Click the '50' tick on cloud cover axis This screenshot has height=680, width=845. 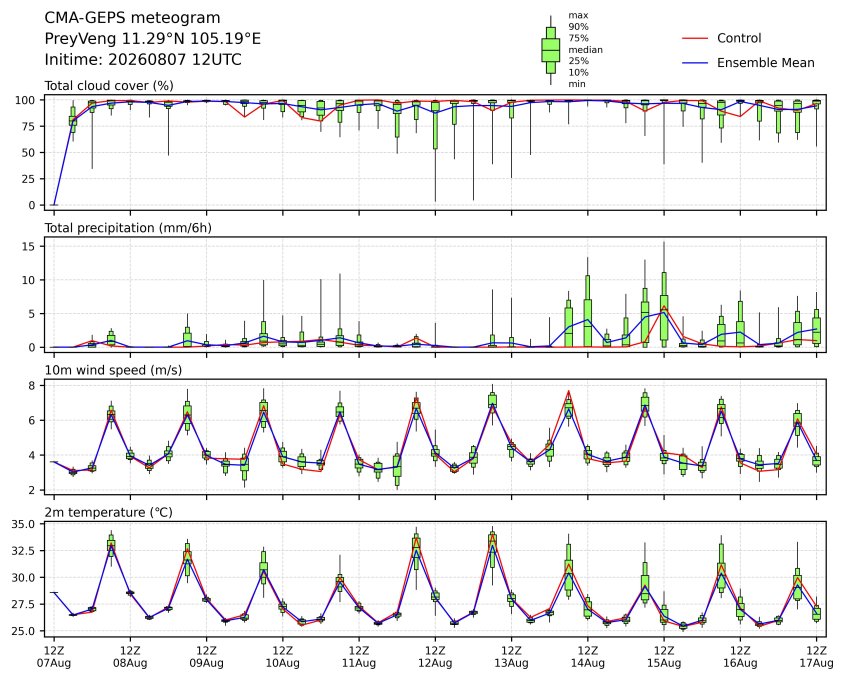pyautogui.click(x=29, y=152)
